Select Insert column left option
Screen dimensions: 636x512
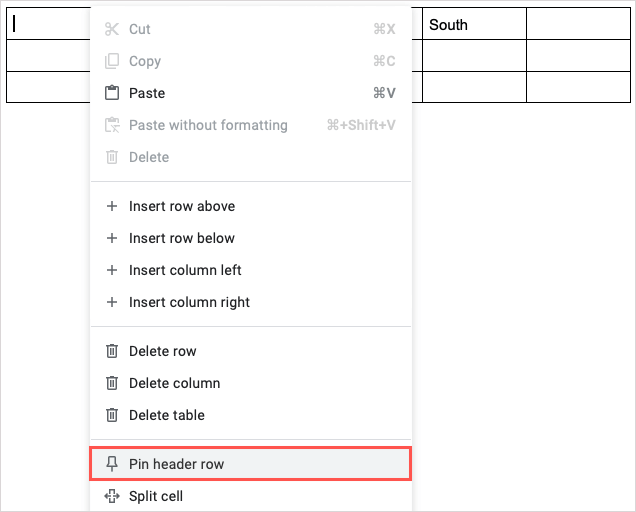(185, 270)
